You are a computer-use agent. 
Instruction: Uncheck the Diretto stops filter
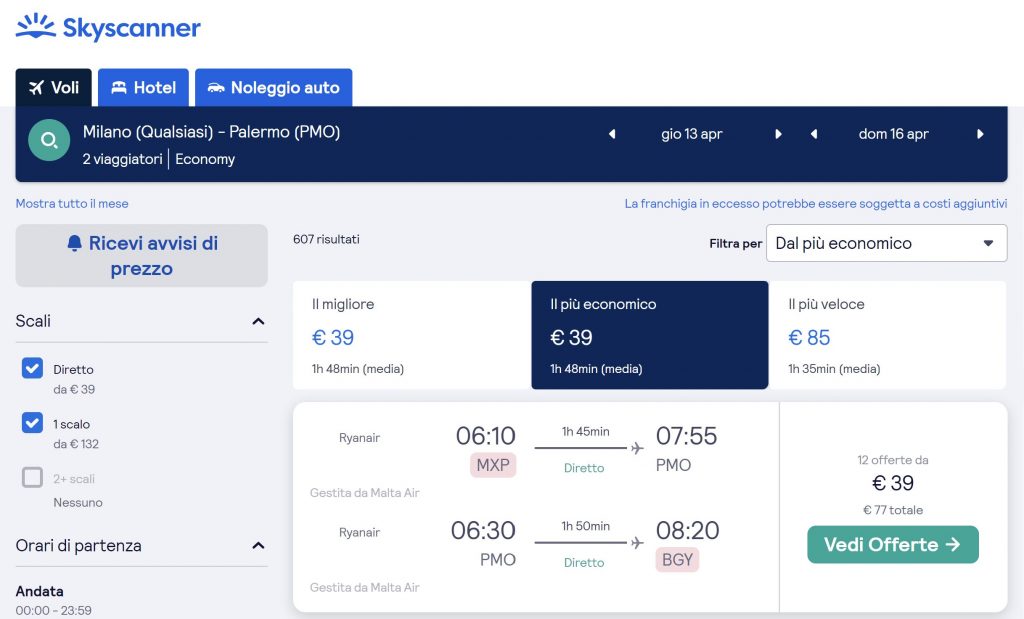point(33,369)
